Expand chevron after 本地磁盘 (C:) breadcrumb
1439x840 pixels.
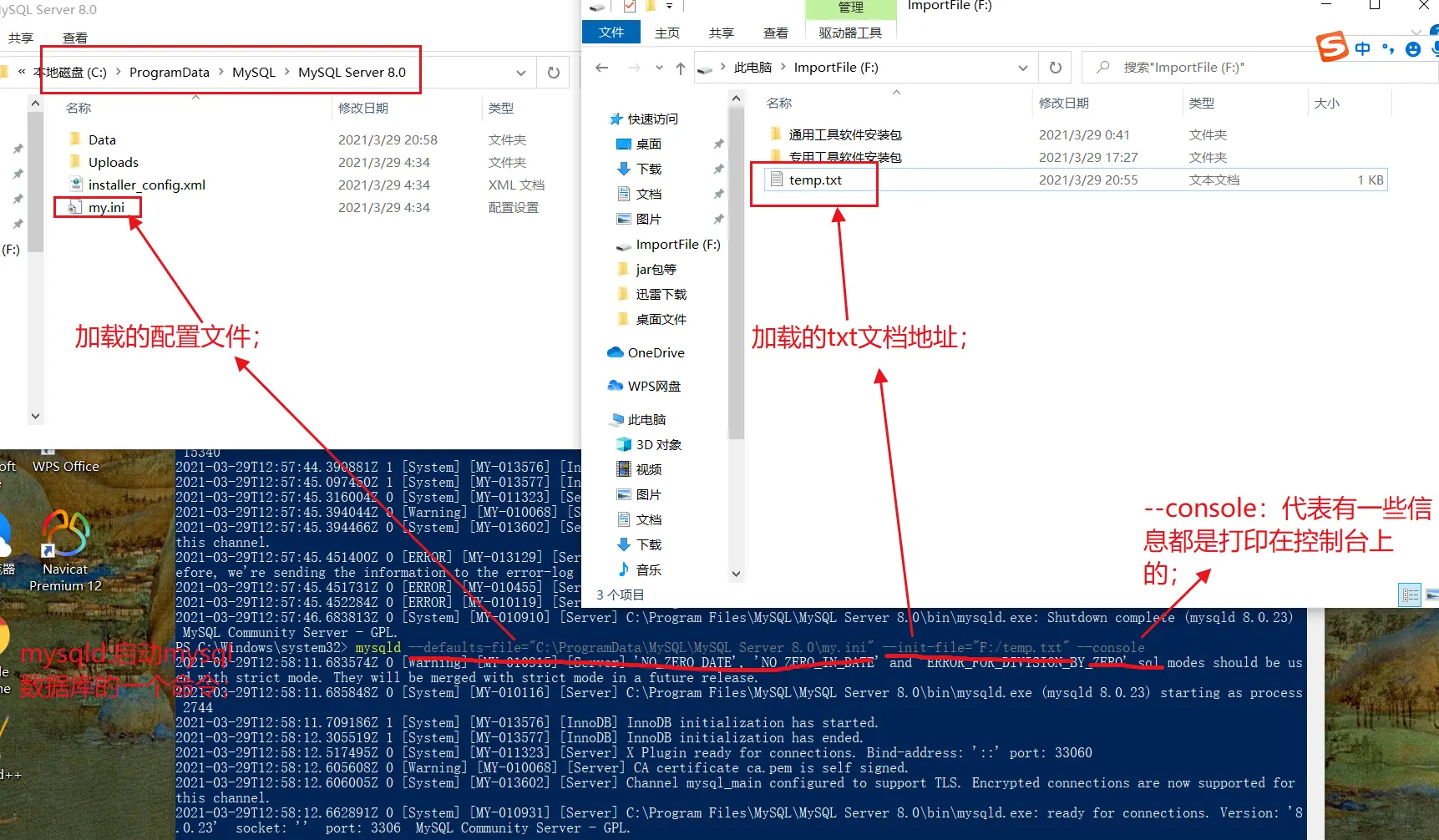118,72
